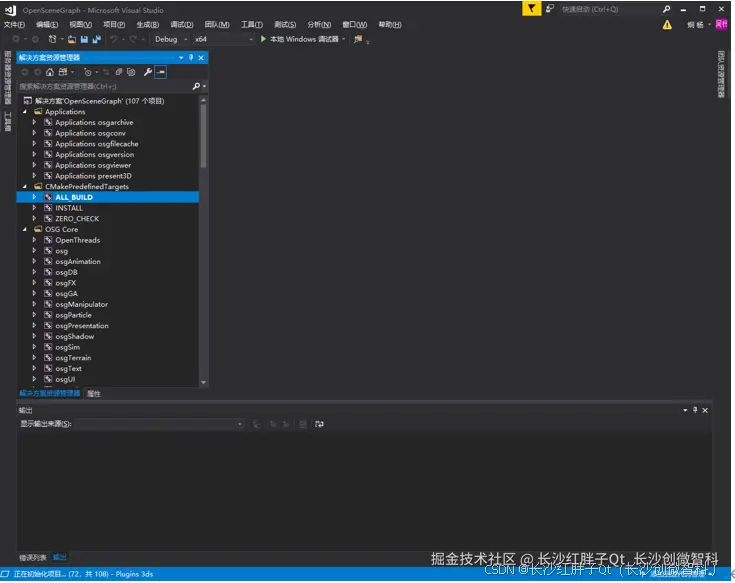Expand the osgDB project node

click(34, 272)
